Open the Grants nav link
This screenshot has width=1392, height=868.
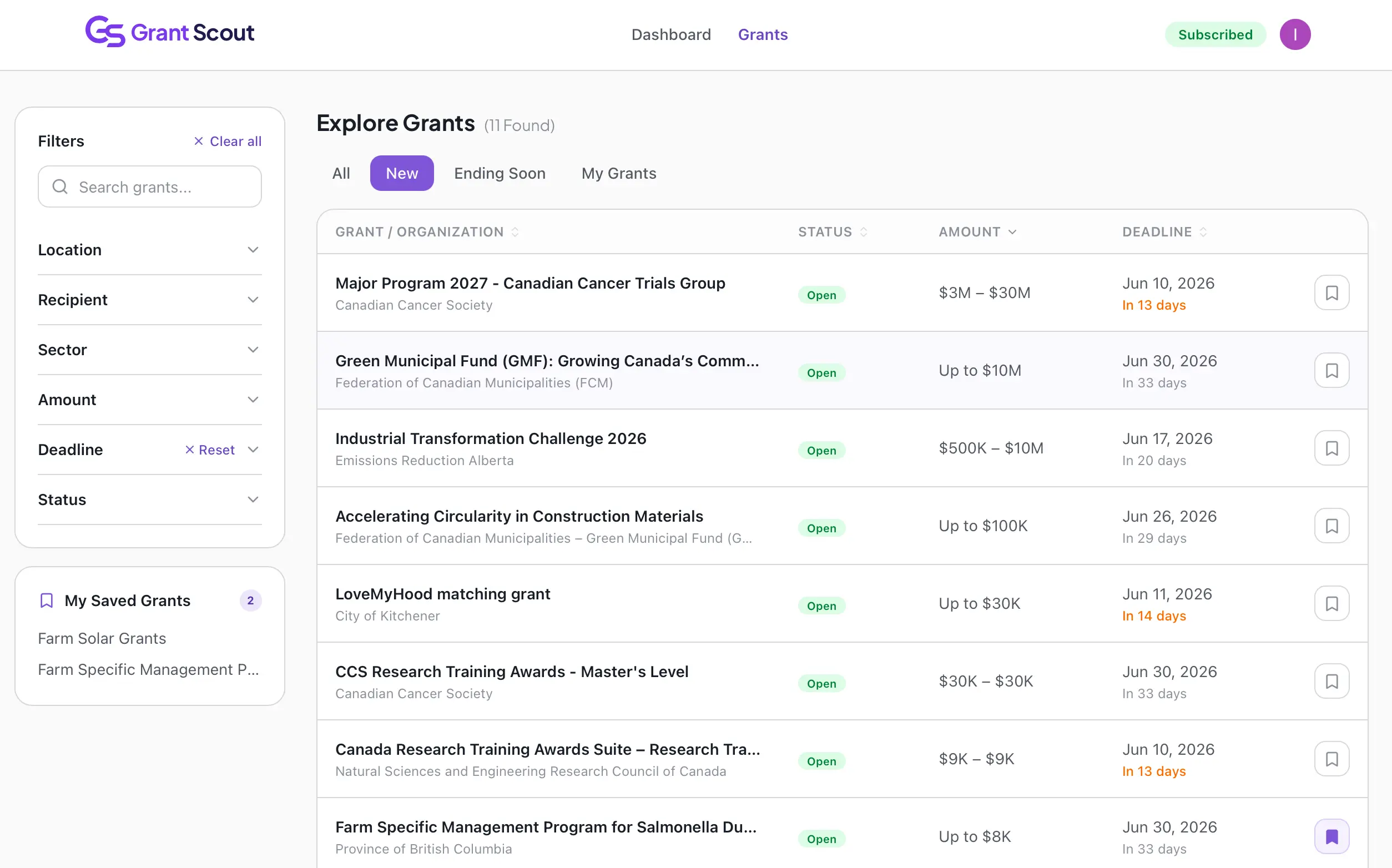coord(763,34)
